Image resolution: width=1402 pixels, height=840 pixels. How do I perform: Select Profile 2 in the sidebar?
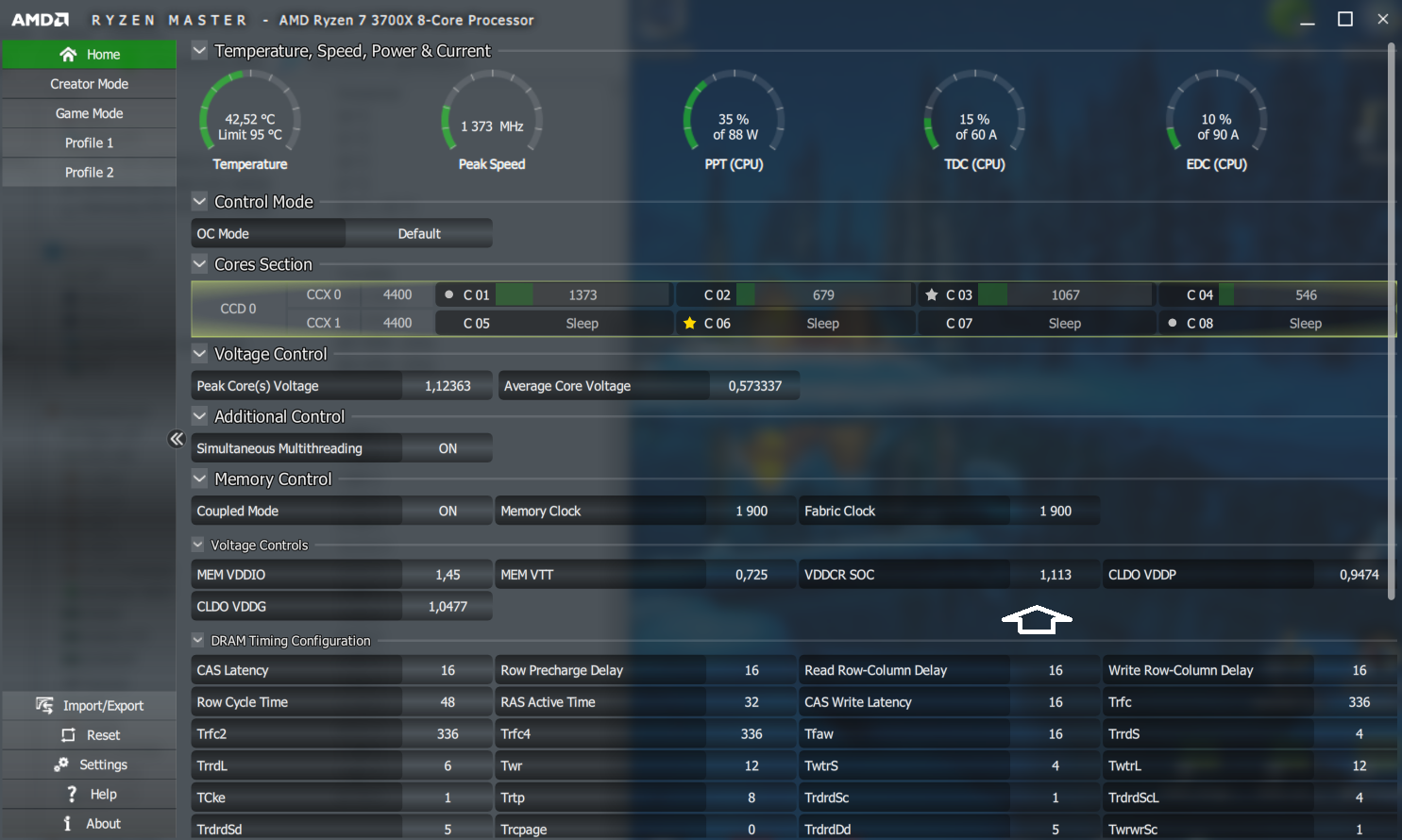coord(90,172)
